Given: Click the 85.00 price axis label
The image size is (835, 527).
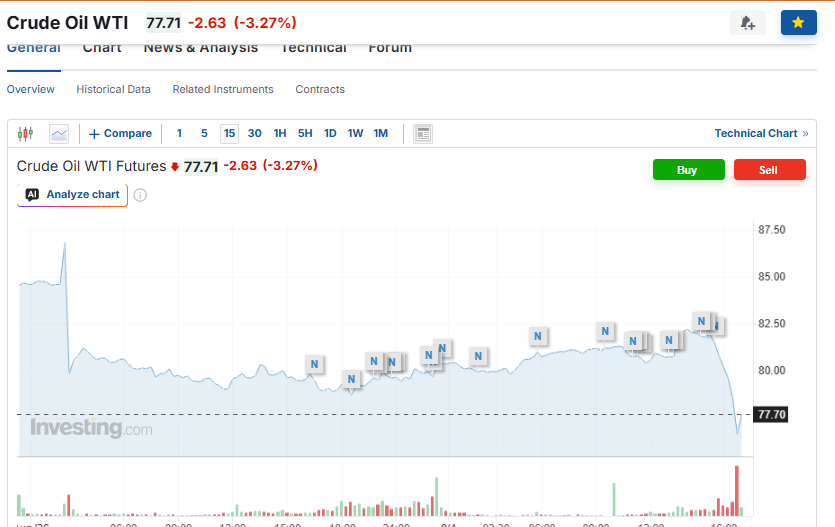Looking at the screenshot, I should point(772,277).
